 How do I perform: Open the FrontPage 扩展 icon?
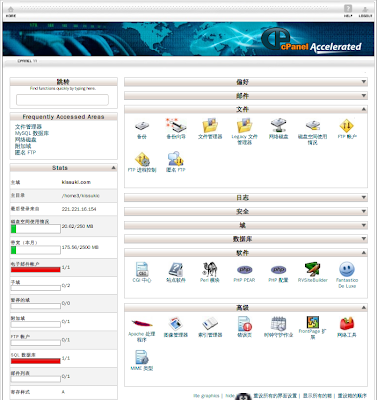313,322
